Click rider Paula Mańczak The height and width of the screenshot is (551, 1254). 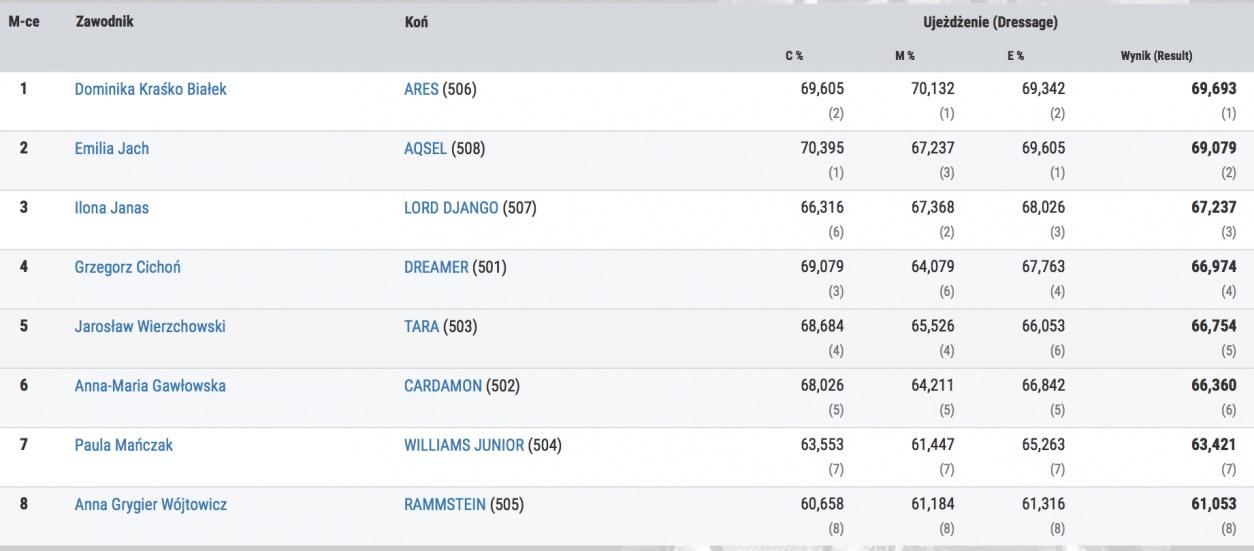click(x=124, y=445)
